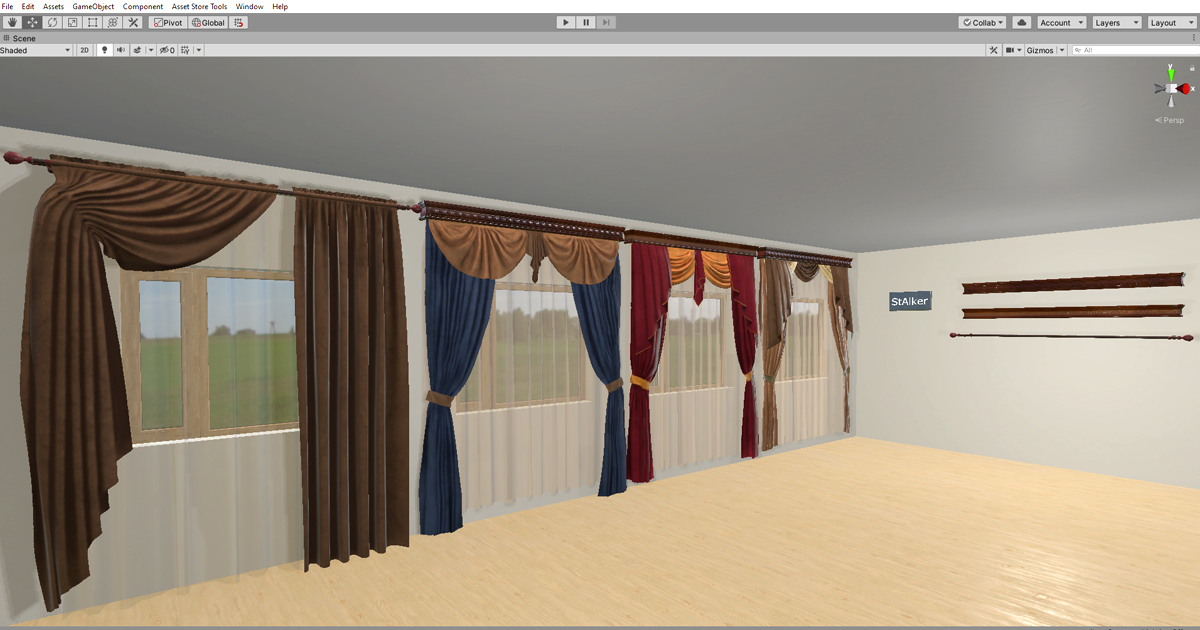Click the scene camera settings icon

pos(1010,50)
